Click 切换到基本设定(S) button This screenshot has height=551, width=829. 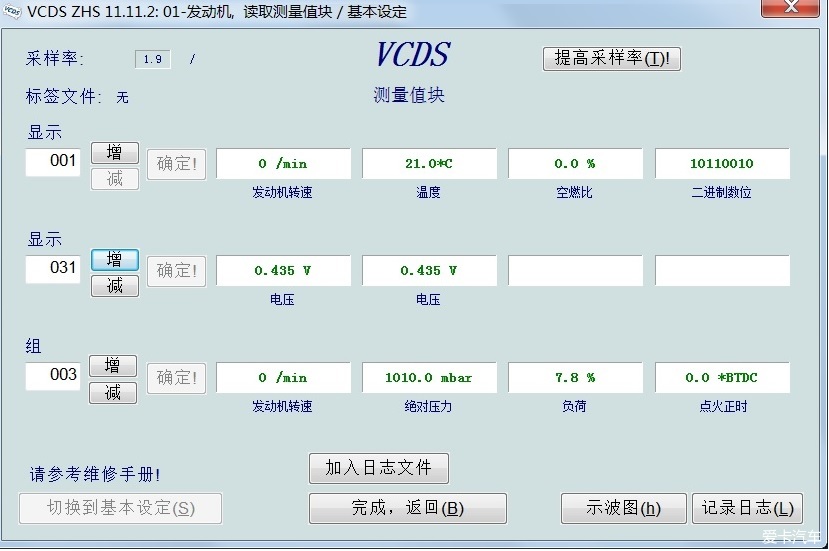point(121,508)
